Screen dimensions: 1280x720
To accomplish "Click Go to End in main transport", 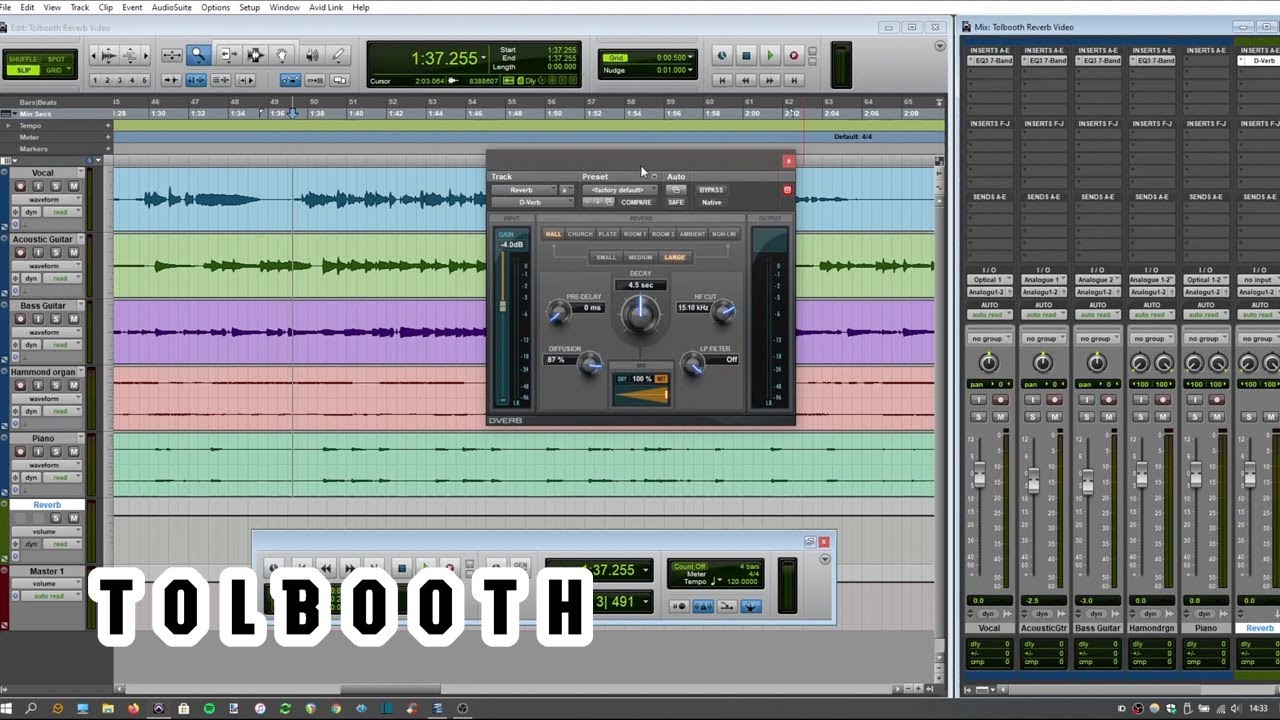I will [x=794, y=80].
